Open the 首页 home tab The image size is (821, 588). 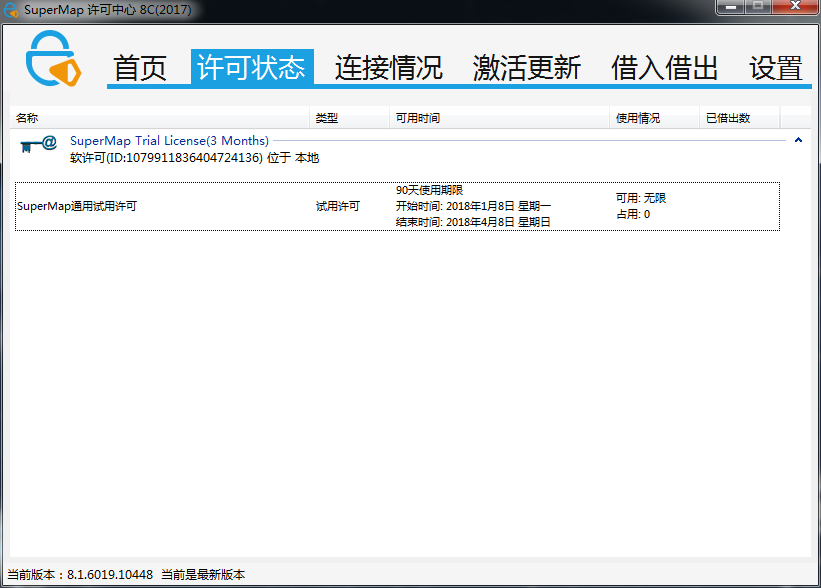(140, 68)
